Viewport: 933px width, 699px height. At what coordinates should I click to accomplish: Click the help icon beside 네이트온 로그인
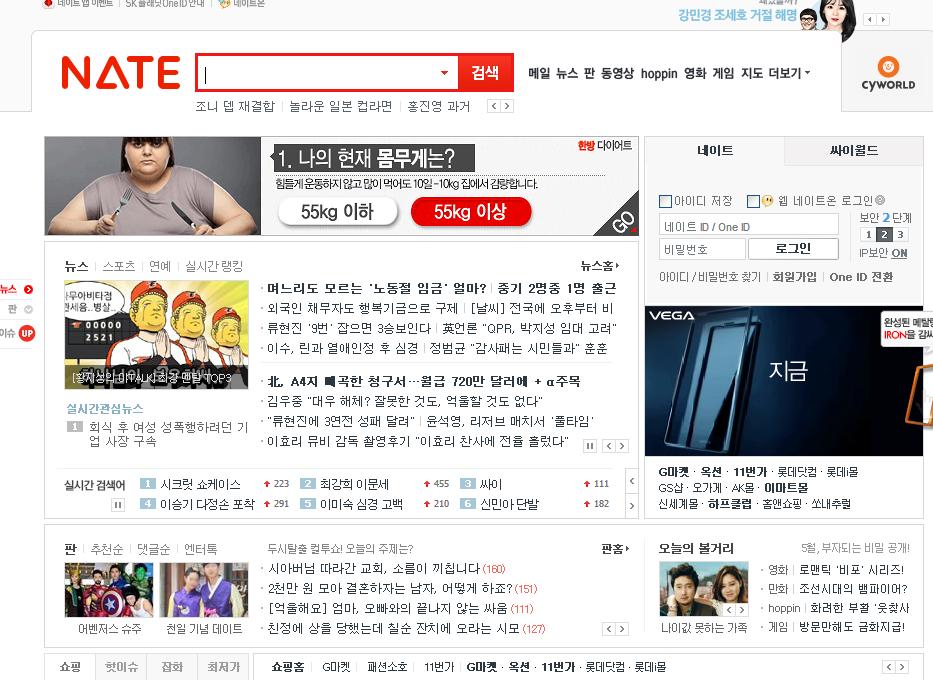[x=880, y=200]
